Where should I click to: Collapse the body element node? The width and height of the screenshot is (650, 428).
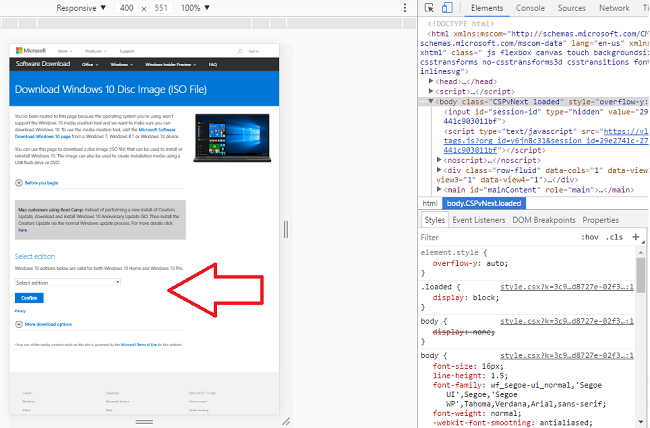click(431, 102)
